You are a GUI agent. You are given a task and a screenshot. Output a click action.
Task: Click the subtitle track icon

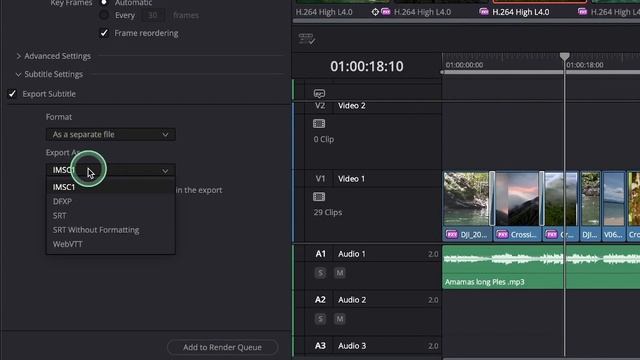tap(319, 93)
